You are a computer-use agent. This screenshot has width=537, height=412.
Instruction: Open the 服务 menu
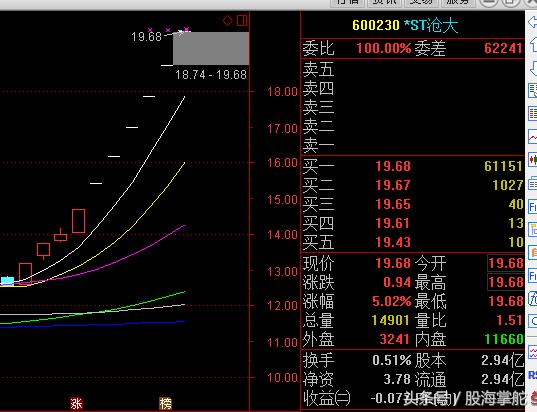click(x=457, y=3)
